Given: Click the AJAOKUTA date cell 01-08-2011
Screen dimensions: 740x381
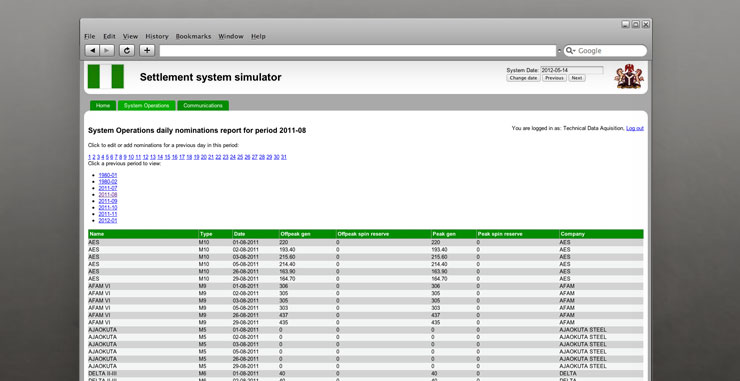Looking at the screenshot, I should tap(245, 330).
